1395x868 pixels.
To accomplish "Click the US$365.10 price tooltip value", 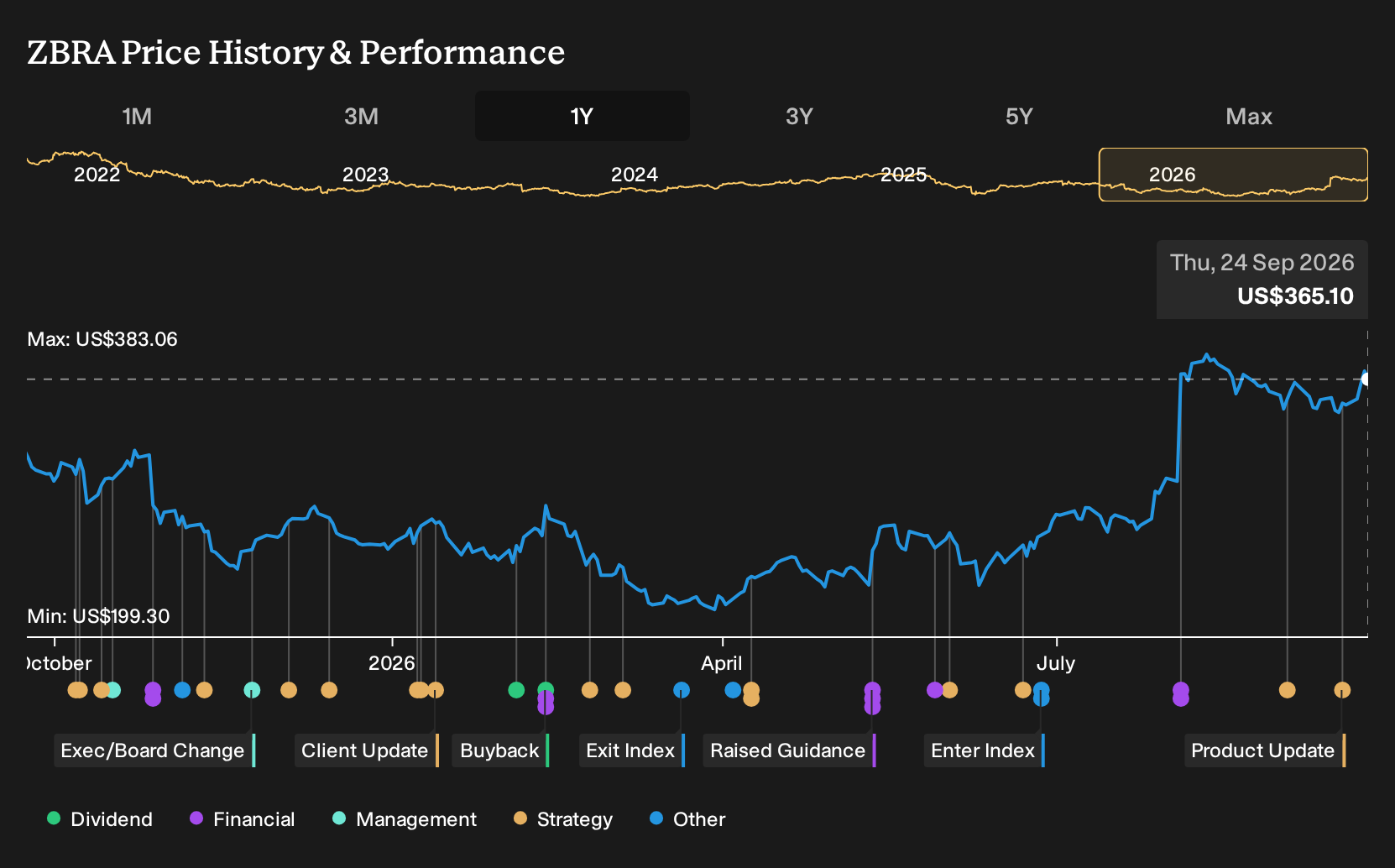I will [1295, 296].
